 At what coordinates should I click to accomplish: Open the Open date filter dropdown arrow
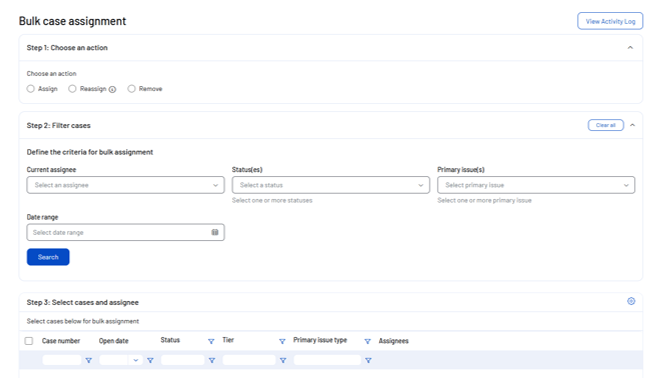pyautogui.click(x=135, y=360)
